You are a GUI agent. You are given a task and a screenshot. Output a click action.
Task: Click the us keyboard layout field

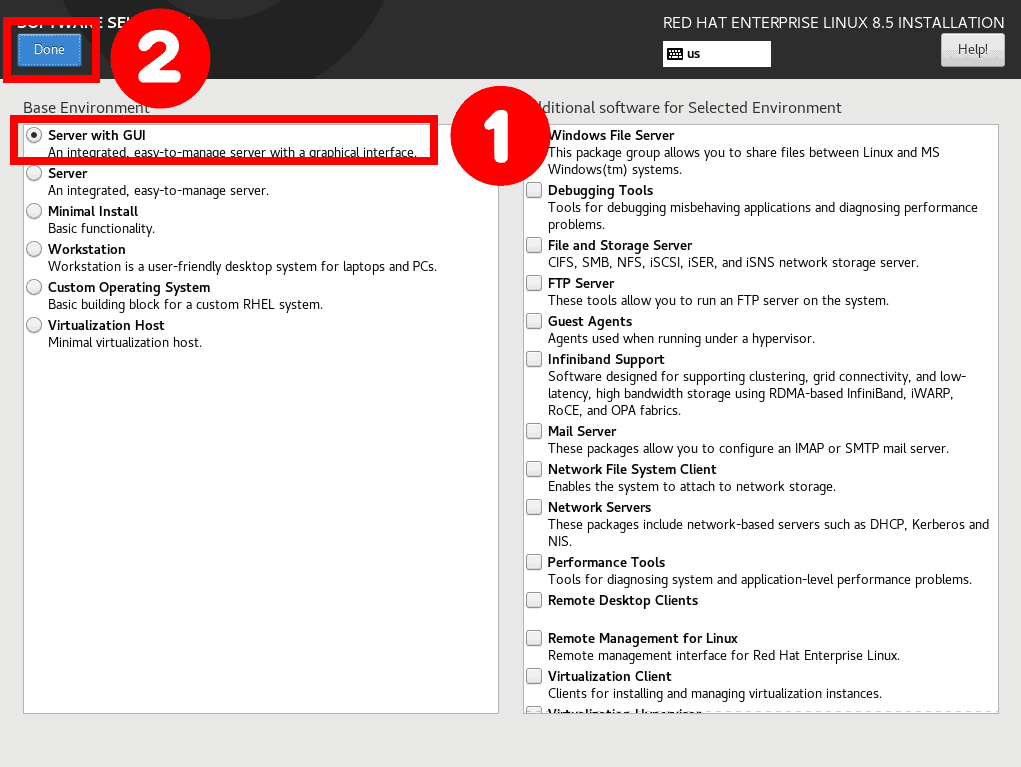coord(716,54)
